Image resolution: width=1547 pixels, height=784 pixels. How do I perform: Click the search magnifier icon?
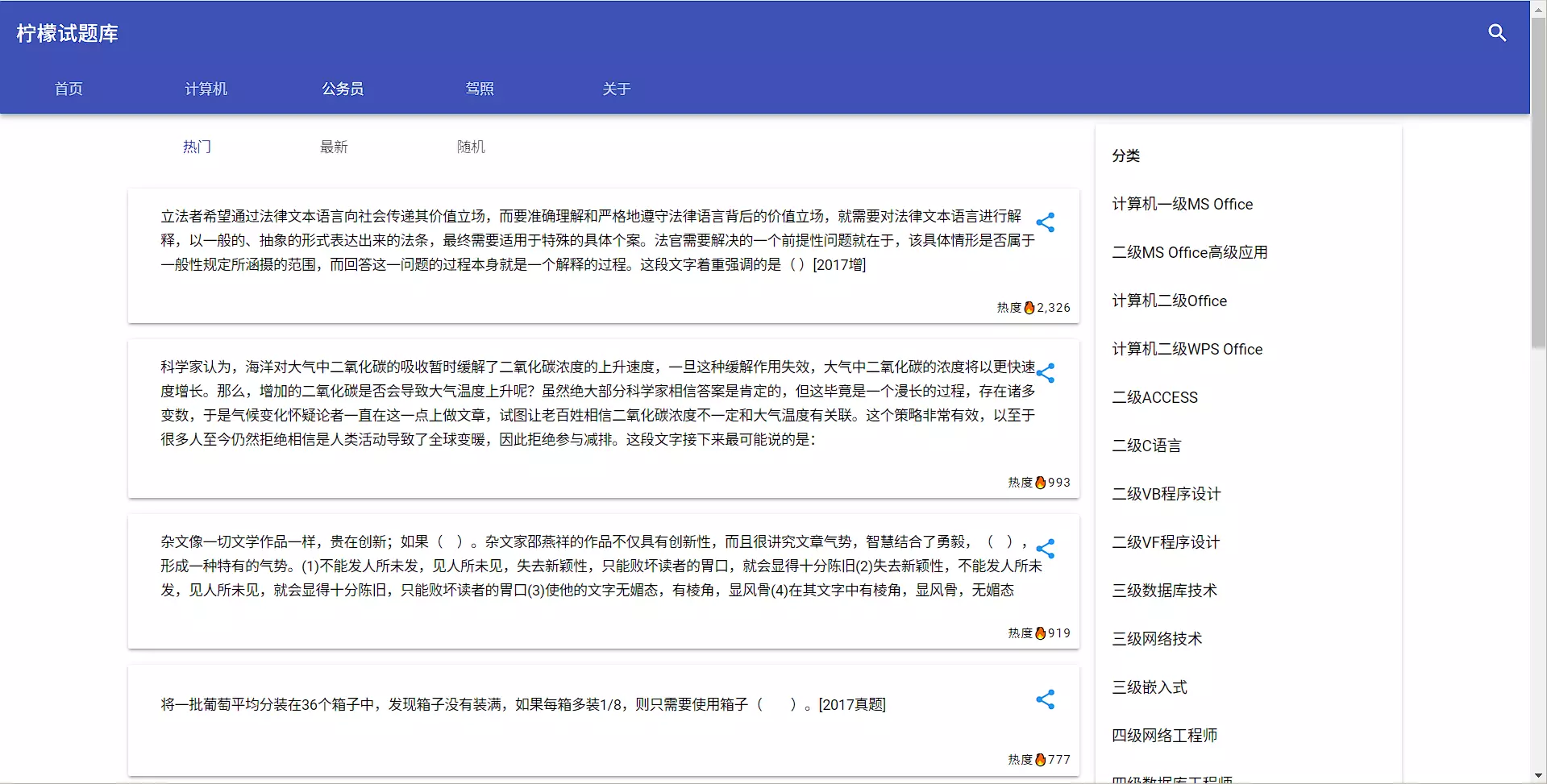pyautogui.click(x=1497, y=33)
